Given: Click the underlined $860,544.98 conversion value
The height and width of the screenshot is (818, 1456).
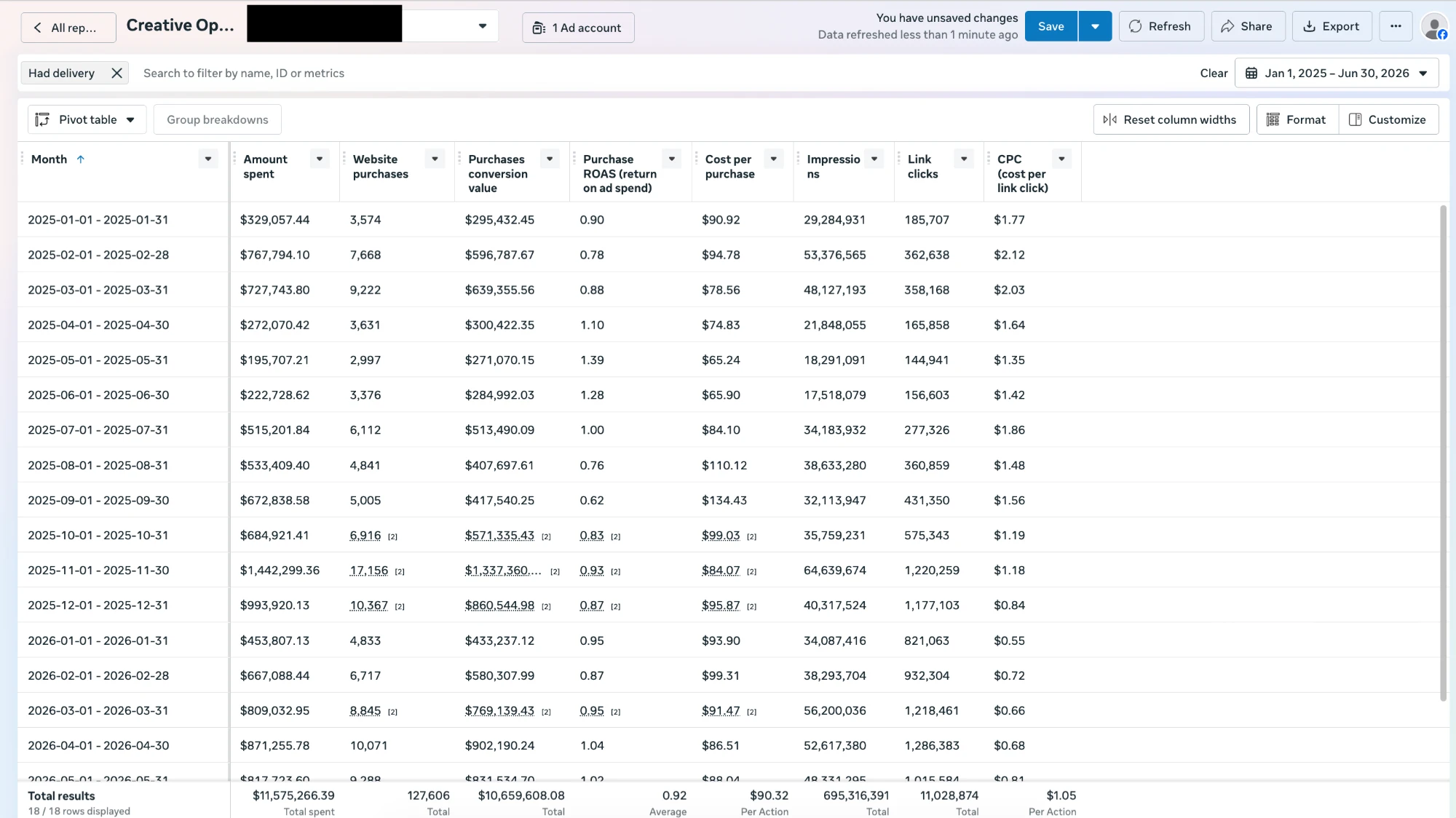Looking at the screenshot, I should coord(499,605).
